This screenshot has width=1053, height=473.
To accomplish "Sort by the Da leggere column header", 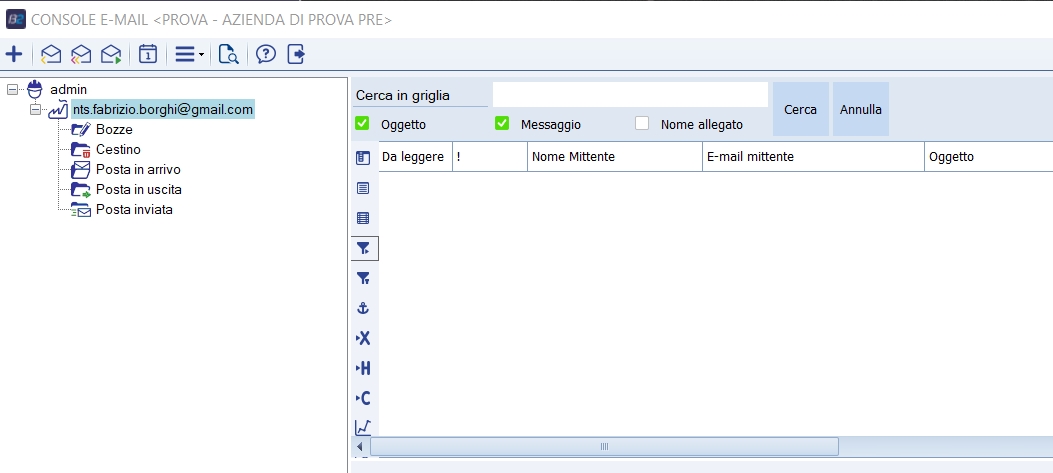I will (416, 157).
